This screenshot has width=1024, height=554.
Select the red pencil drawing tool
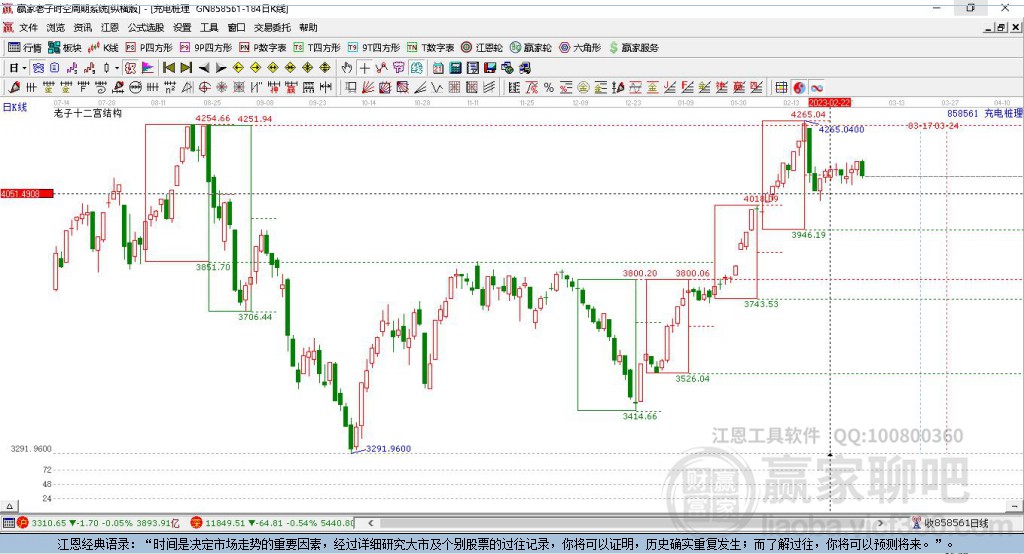[14, 88]
